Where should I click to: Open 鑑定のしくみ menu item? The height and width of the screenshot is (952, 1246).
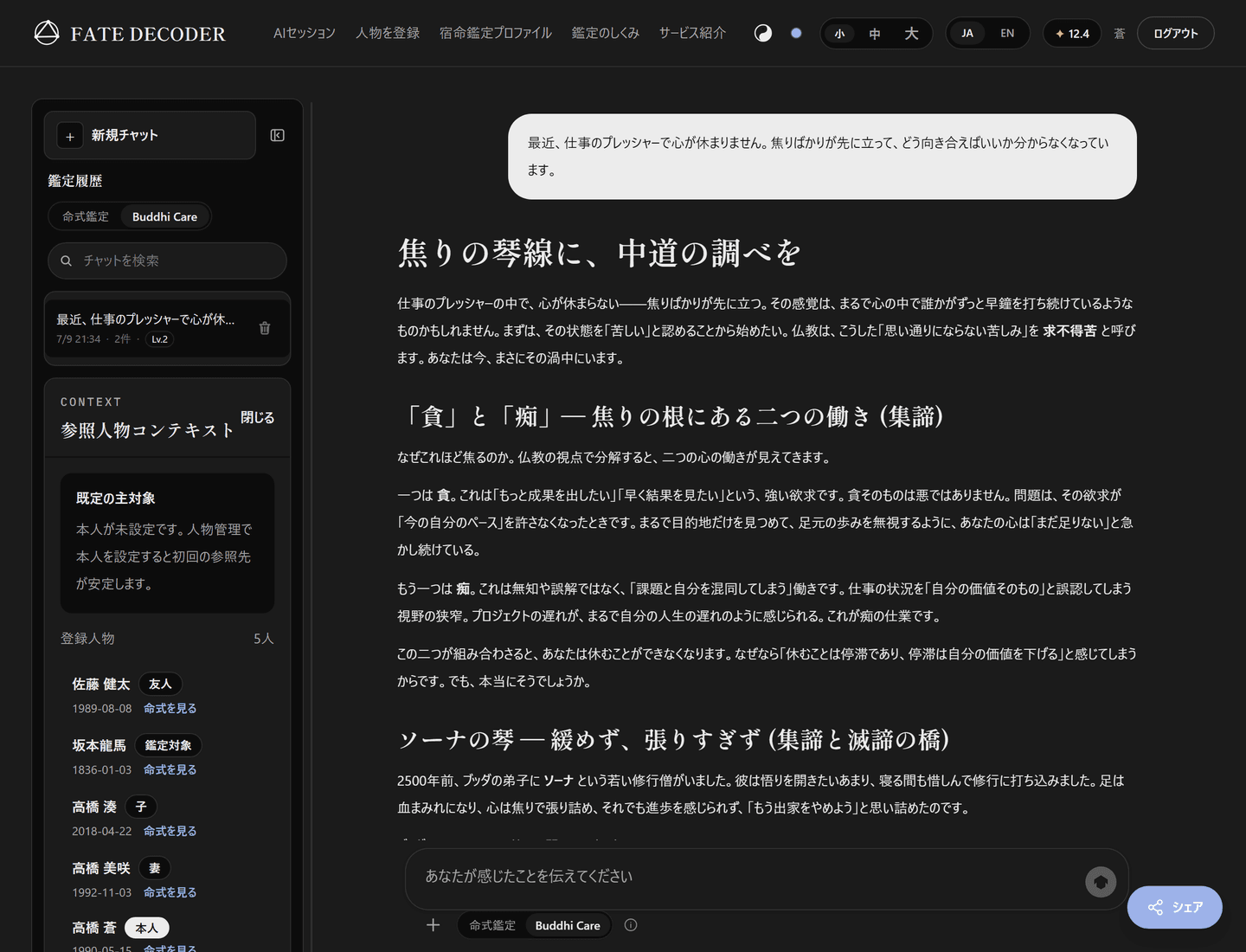(606, 33)
